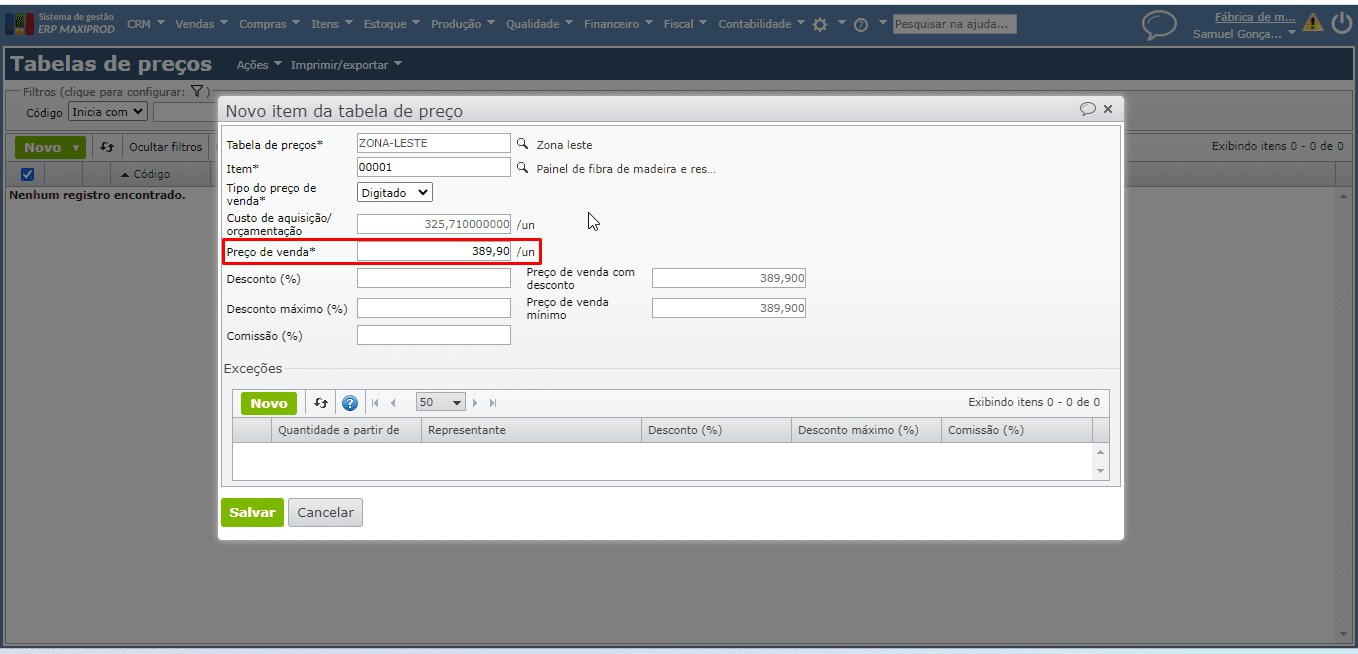Open the Compras menu

269,24
